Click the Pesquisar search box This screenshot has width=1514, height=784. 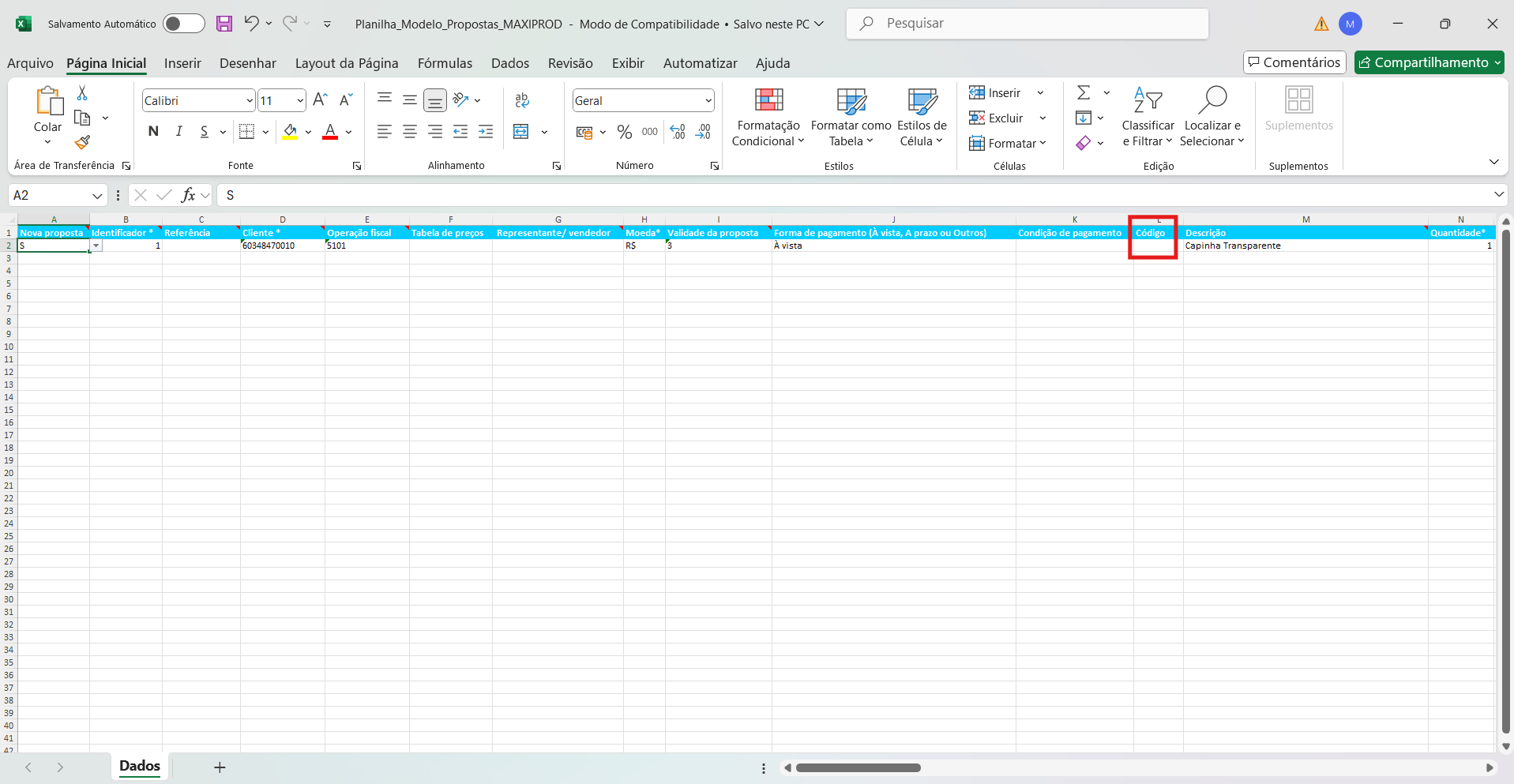(x=1027, y=24)
